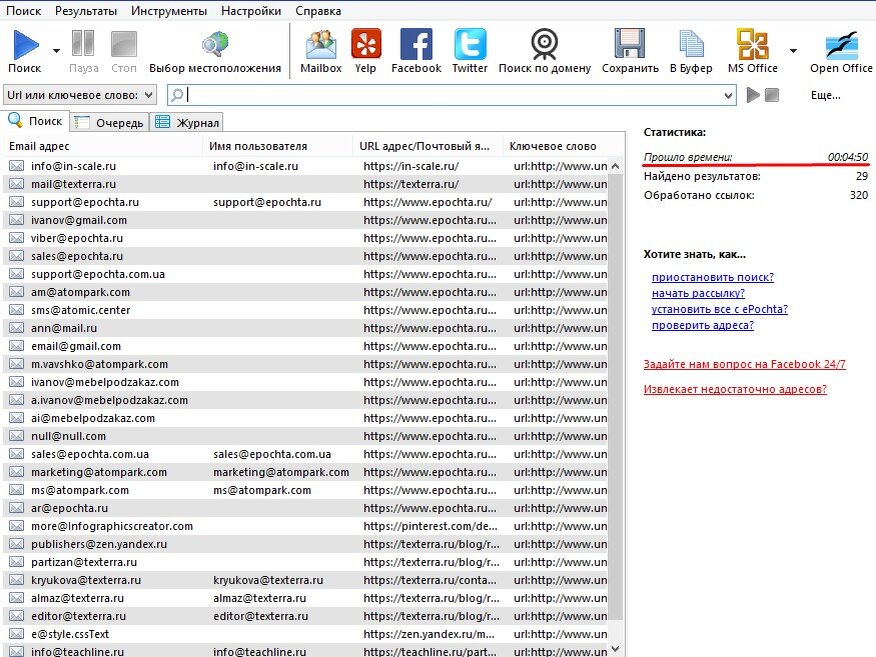Click the results list scrollbar thumb
Screen dimensions: 876x657
pyautogui.click(x=615, y=397)
